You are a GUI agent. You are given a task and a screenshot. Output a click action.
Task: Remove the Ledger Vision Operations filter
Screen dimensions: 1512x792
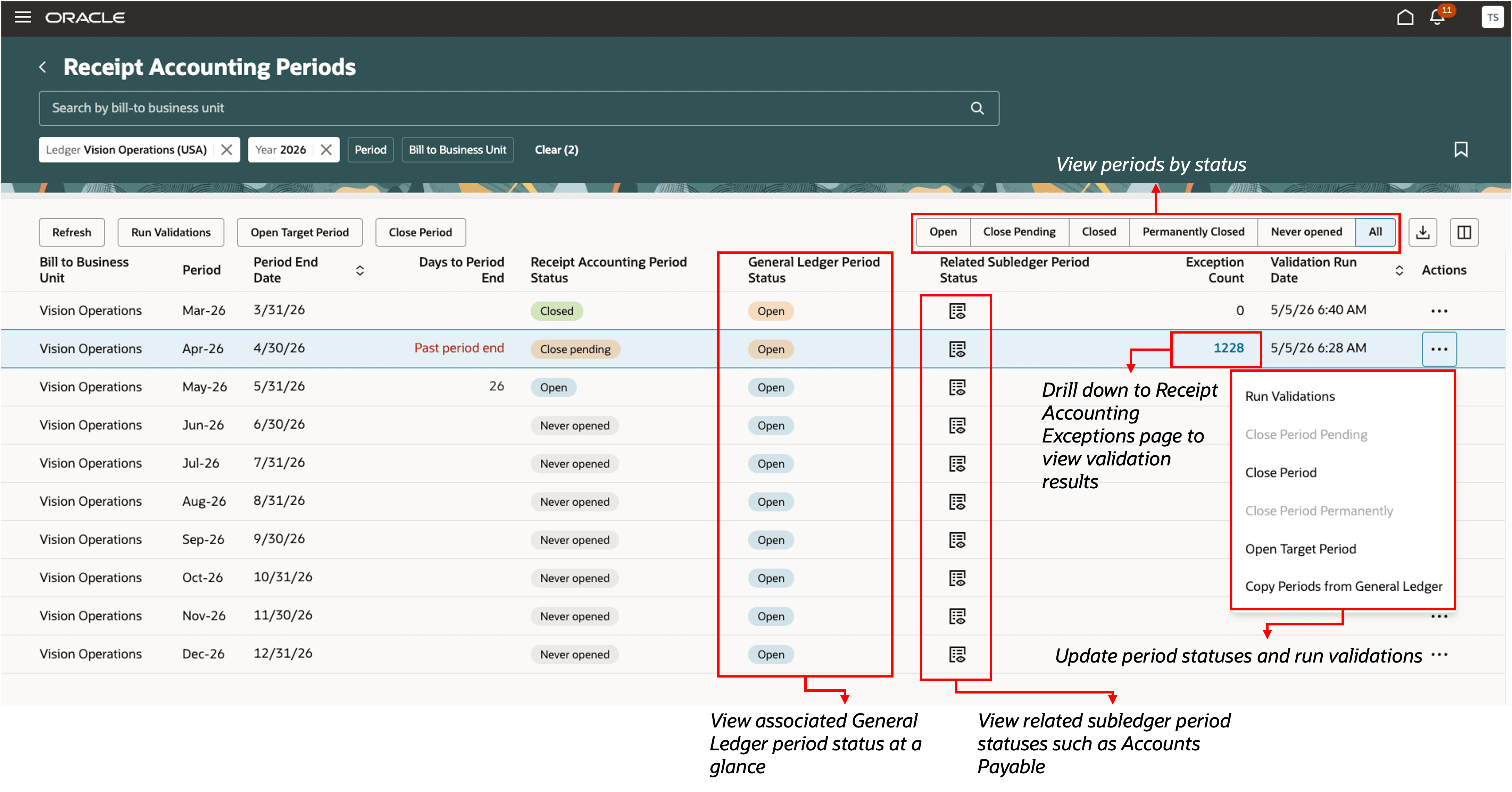pos(226,150)
